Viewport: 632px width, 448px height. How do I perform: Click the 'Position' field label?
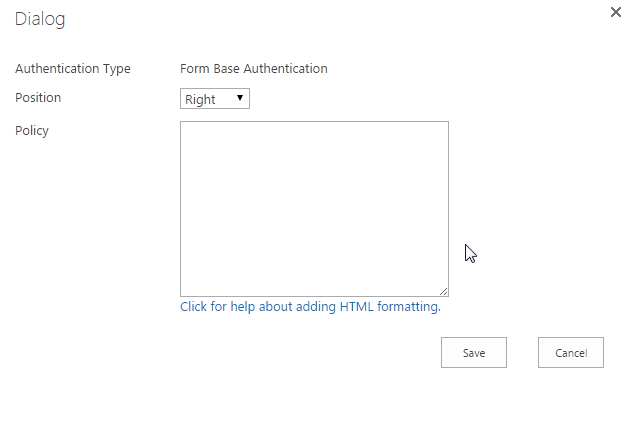point(38,98)
